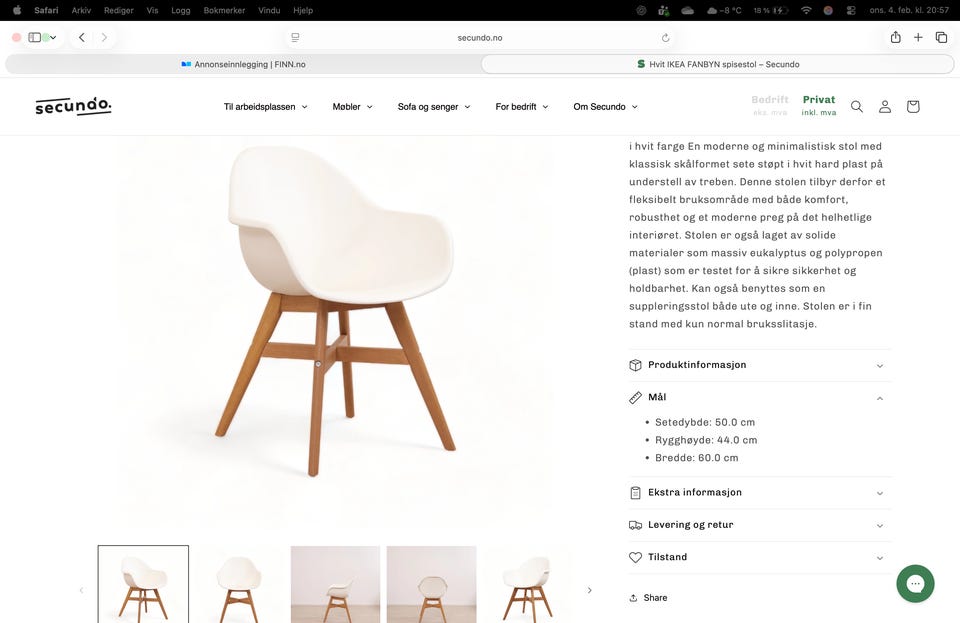The image size is (960, 623).
Task: Click the Share link
Action: click(x=648, y=598)
